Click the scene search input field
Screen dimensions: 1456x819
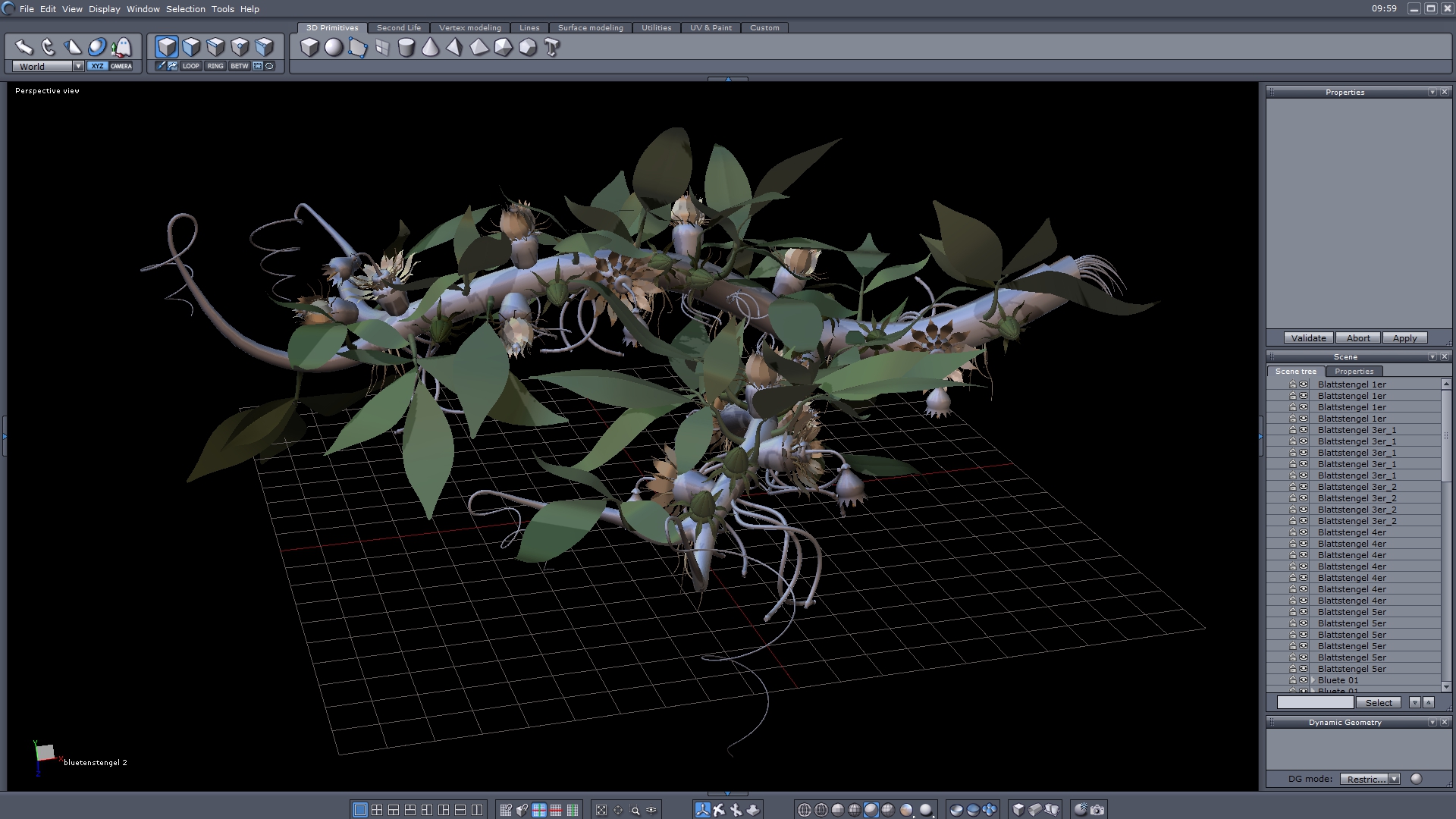tap(1315, 702)
